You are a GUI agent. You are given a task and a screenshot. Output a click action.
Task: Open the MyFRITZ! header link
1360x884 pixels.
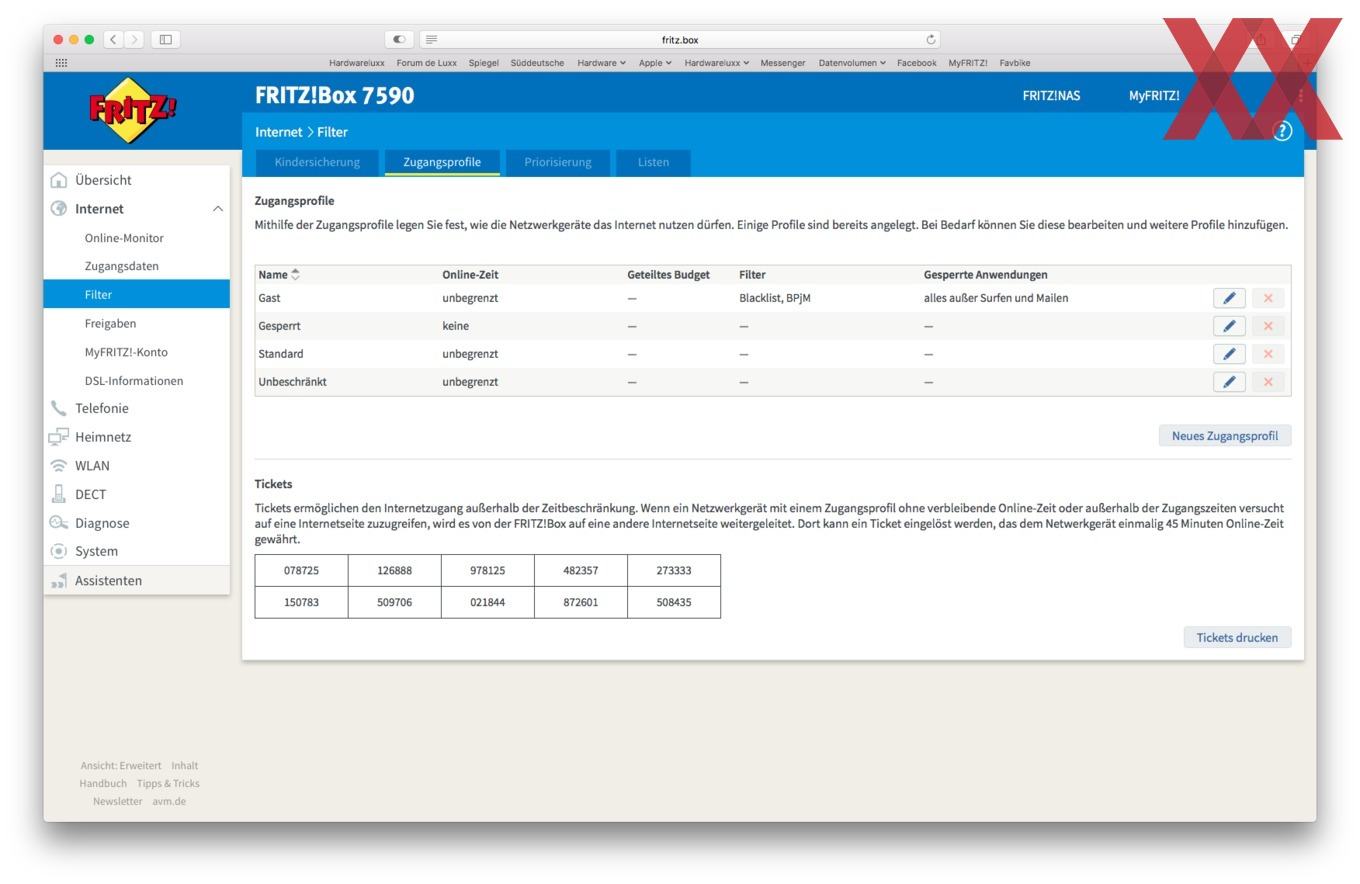coord(1154,96)
